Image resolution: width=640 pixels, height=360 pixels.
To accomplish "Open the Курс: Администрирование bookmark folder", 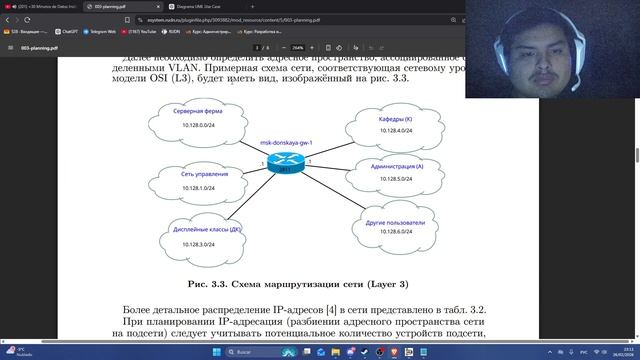I will tap(208, 31).
